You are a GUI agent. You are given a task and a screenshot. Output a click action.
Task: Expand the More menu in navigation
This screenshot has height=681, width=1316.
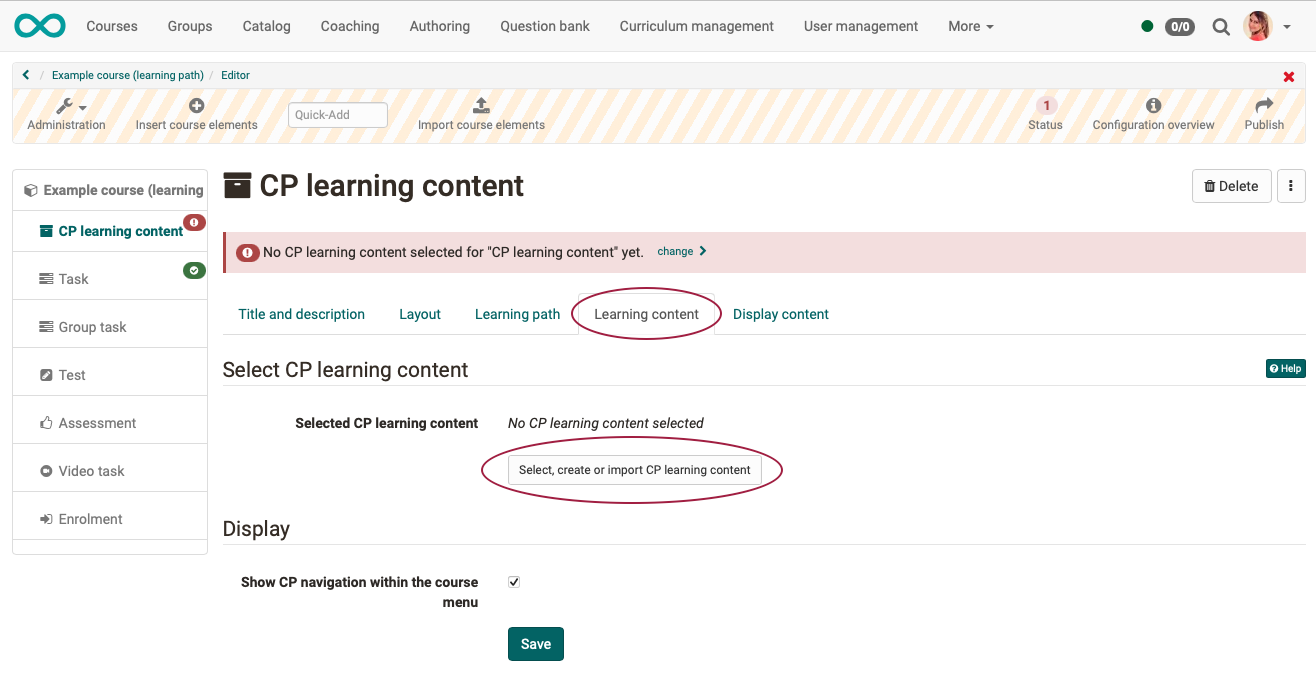point(970,26)
